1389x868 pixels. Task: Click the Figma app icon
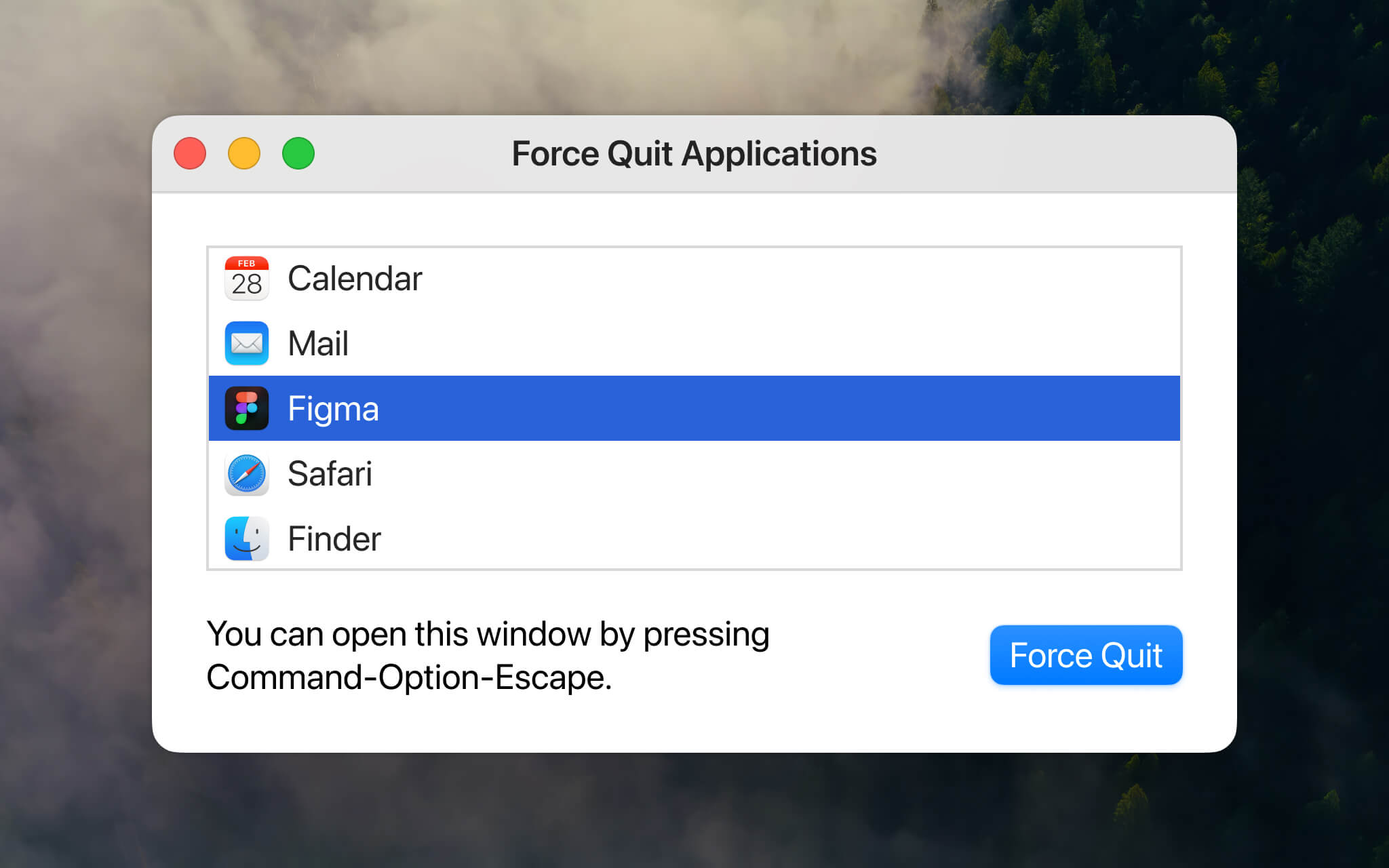point(246,408)
